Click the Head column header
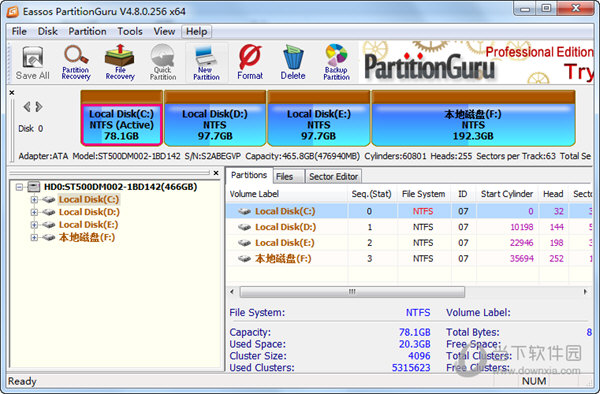The width and height of the screenshot is (600, 394). (553, 194)
